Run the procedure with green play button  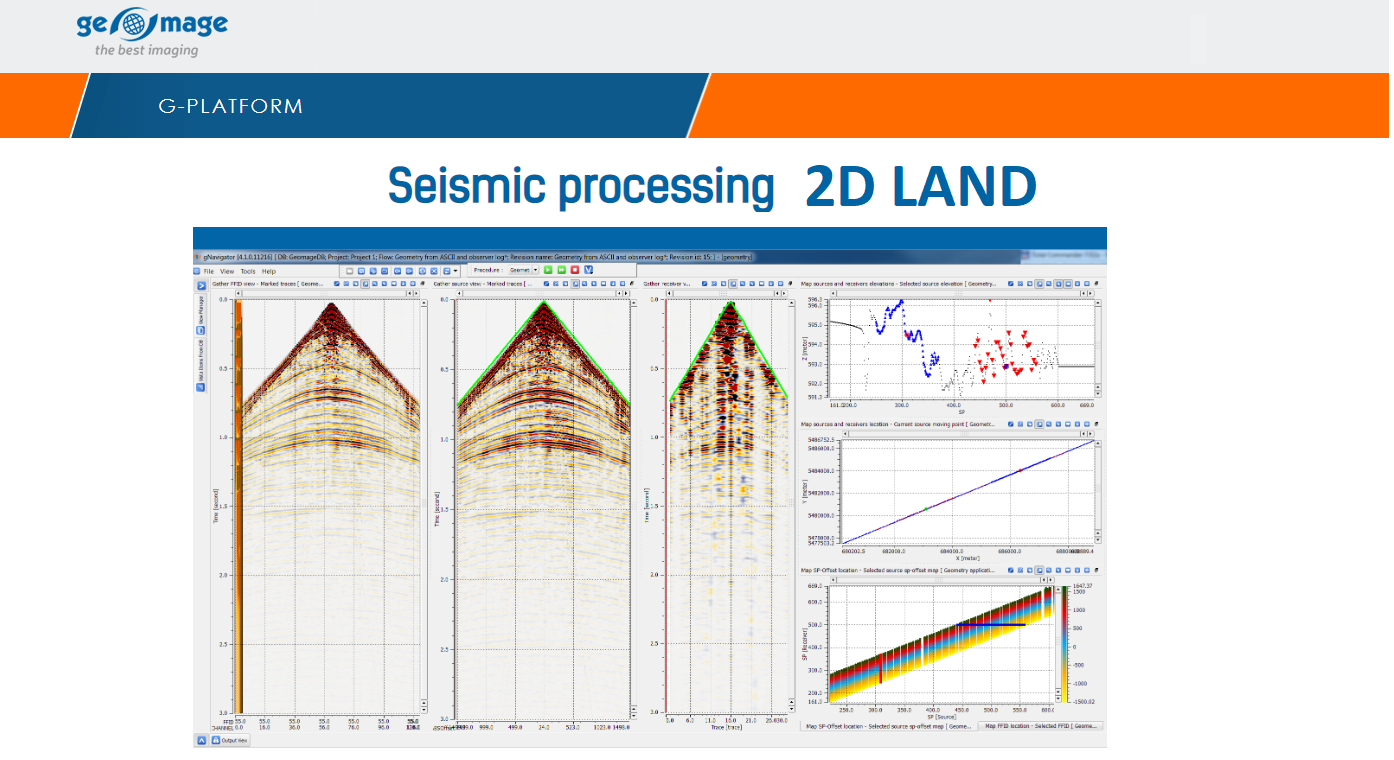click(x=549, y=270)
